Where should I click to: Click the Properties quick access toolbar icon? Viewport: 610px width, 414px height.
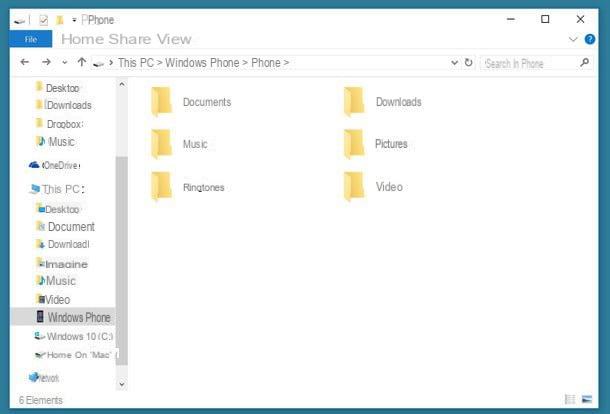coord(44,20)
